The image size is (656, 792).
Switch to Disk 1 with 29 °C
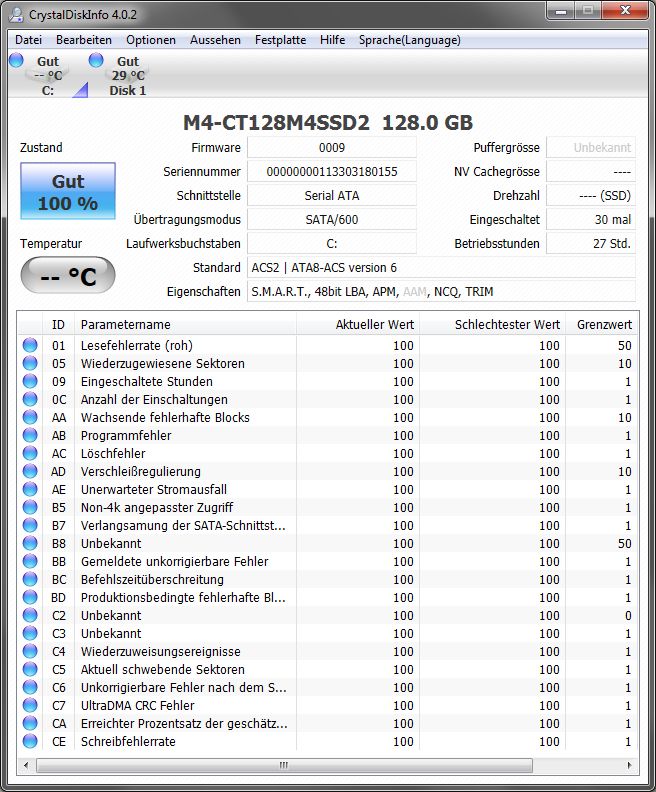(128, 76)
